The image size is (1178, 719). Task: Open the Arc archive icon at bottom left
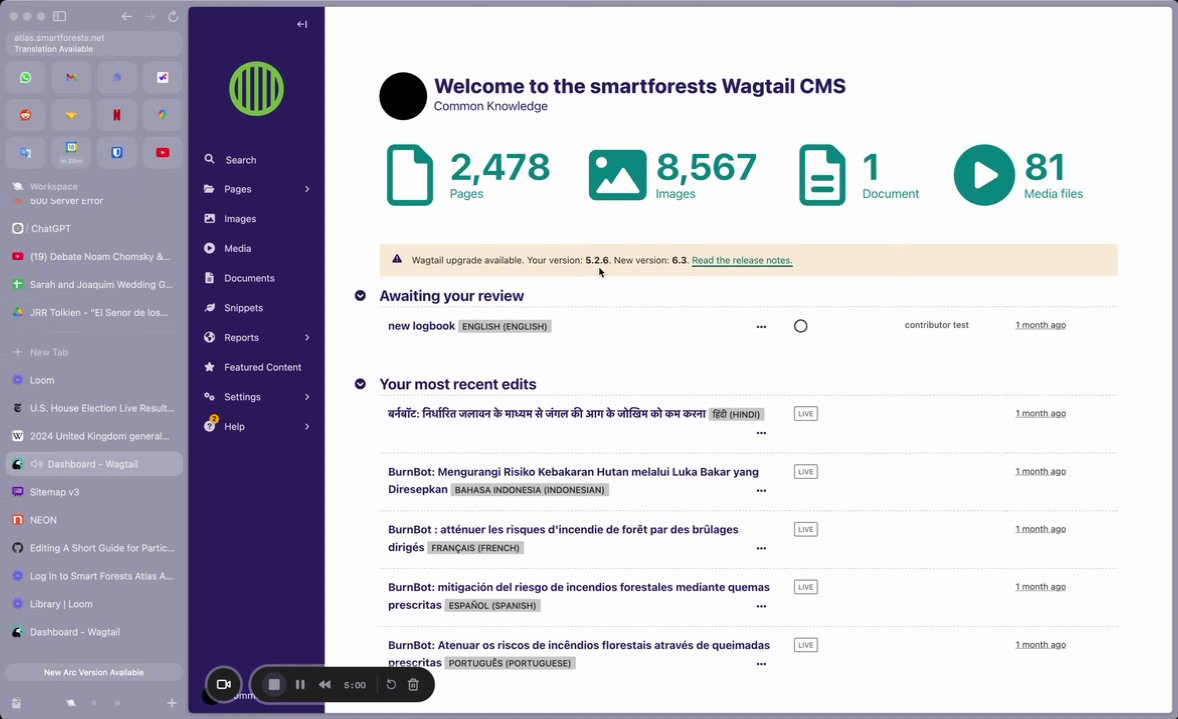coord(17,703)
